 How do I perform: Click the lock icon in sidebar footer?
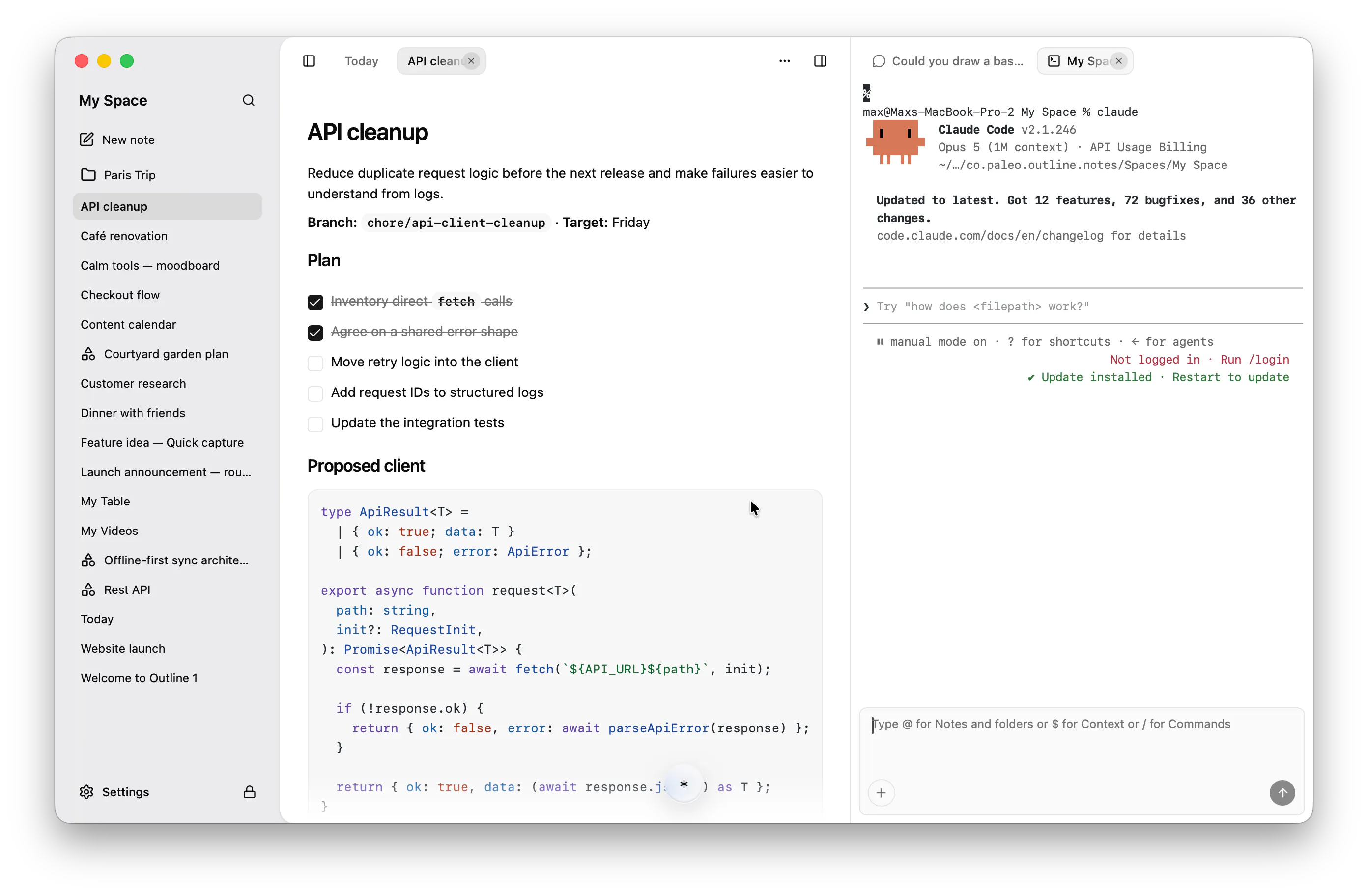coord(250,792)
